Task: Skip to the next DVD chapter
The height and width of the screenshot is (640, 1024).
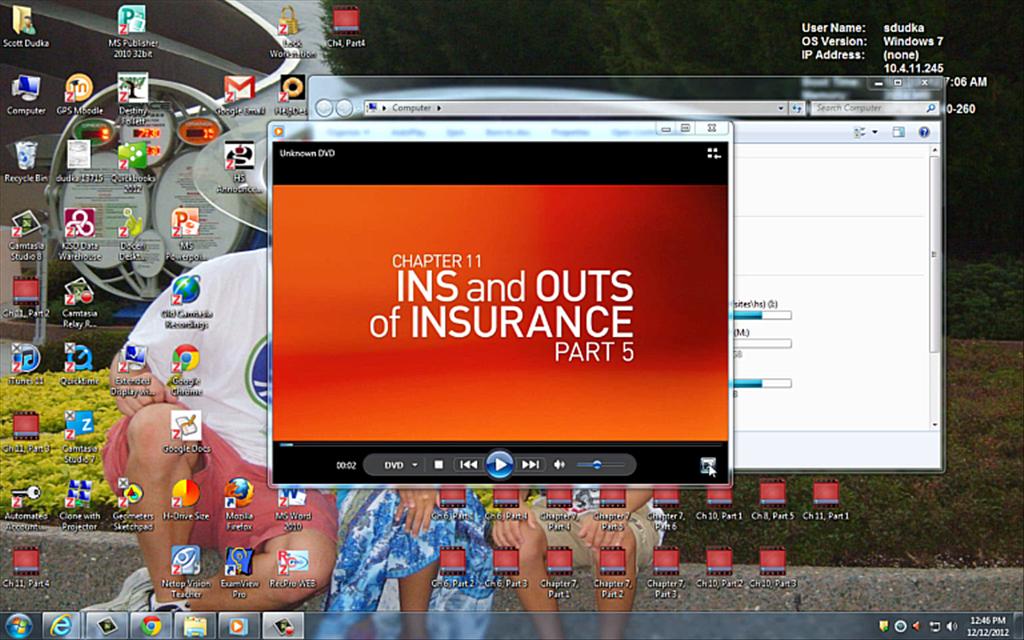Action: [530, 465]
